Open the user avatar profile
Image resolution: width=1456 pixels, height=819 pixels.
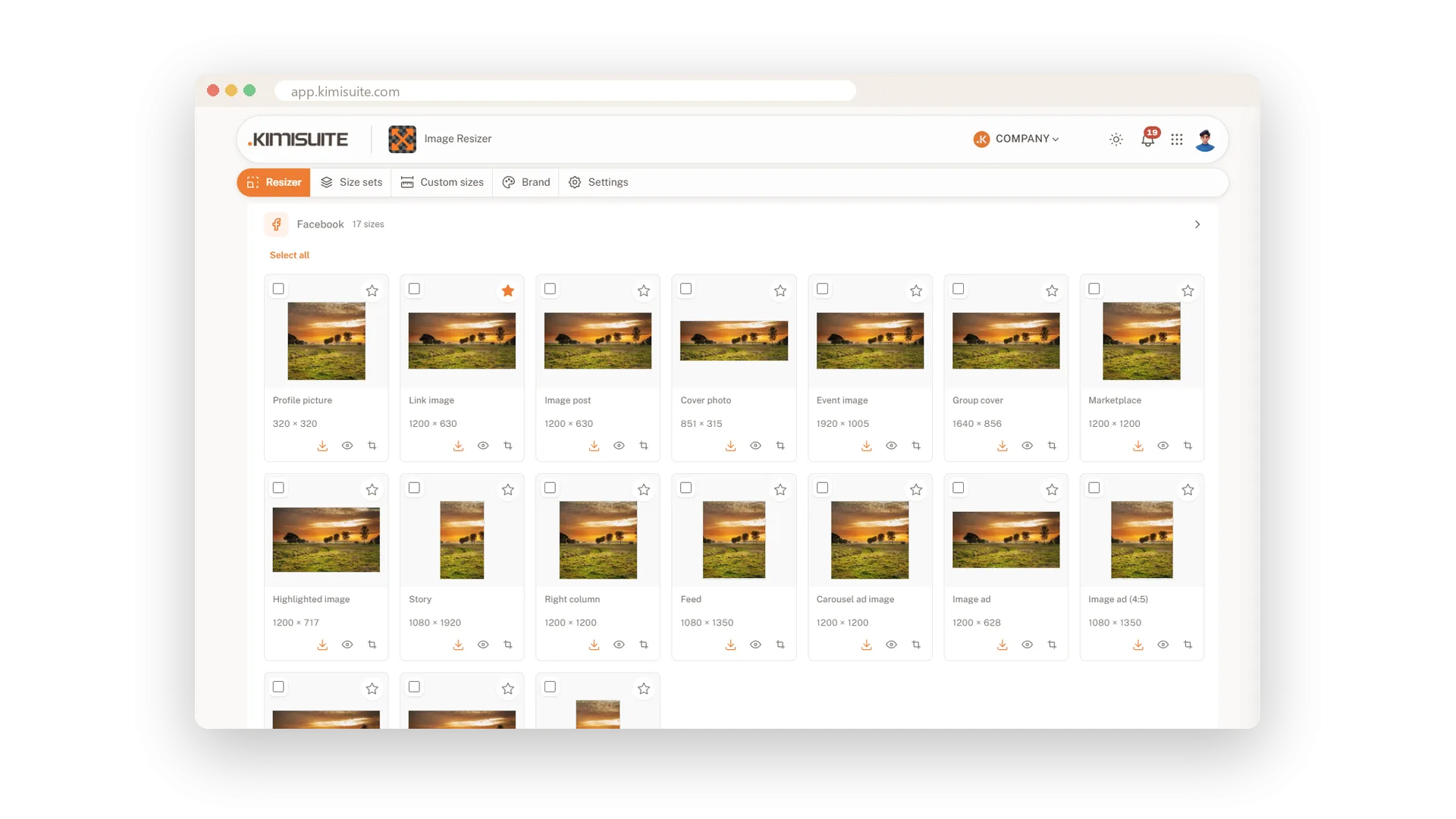(x=1205, y=140)
